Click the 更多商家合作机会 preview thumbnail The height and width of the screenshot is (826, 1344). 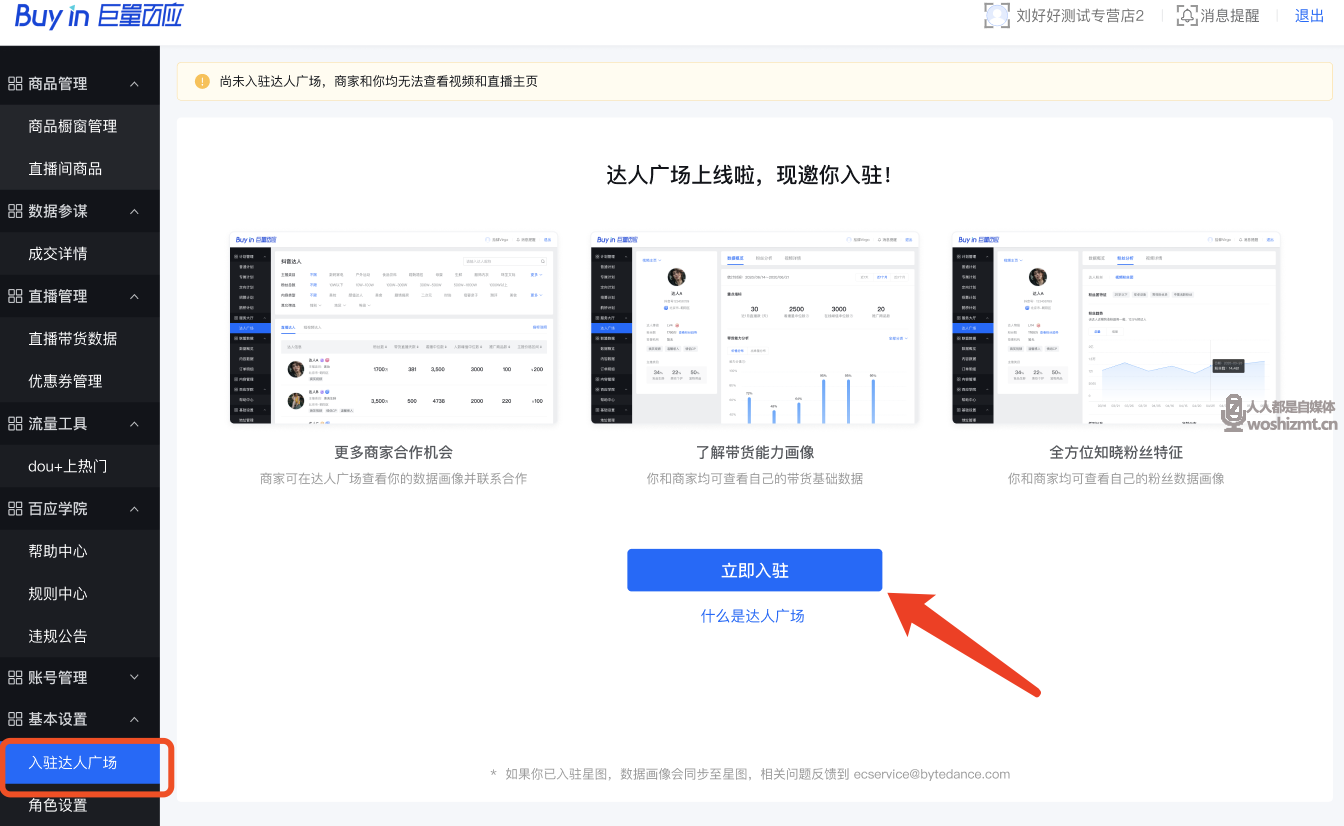[x=394, y=328]
